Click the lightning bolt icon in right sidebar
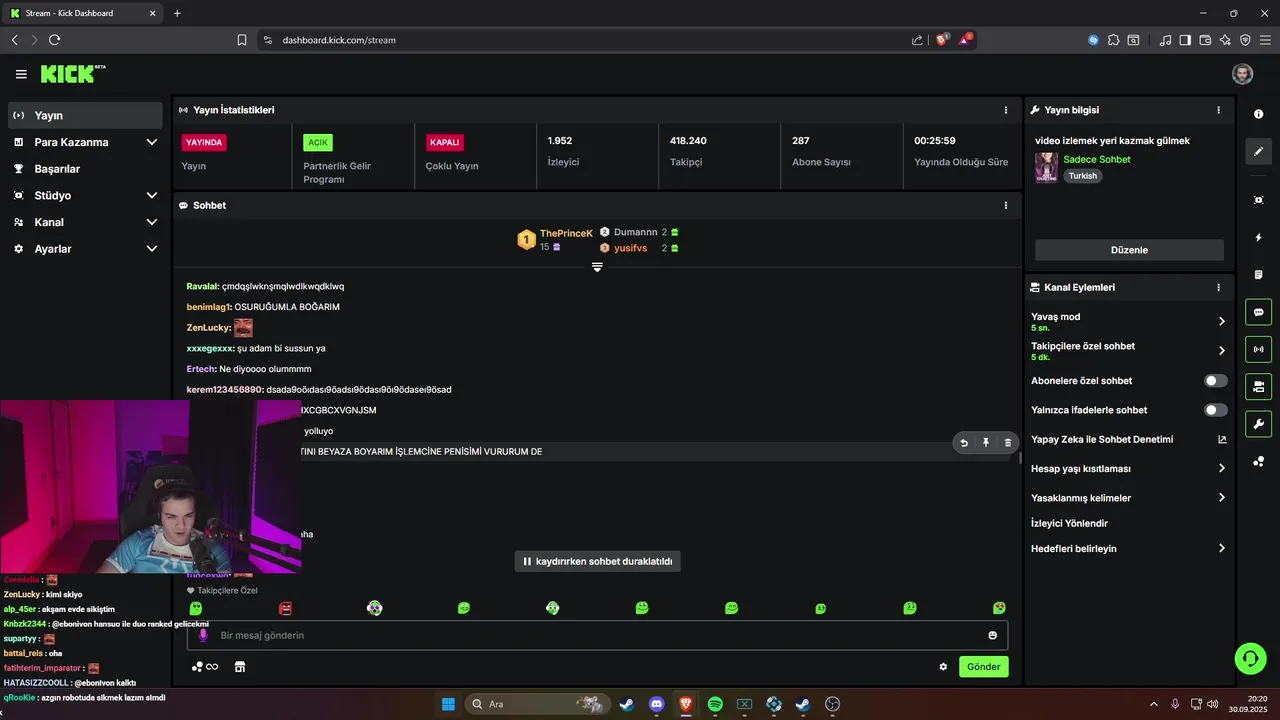1280x720 pixels. click(x=1258, y=237)
